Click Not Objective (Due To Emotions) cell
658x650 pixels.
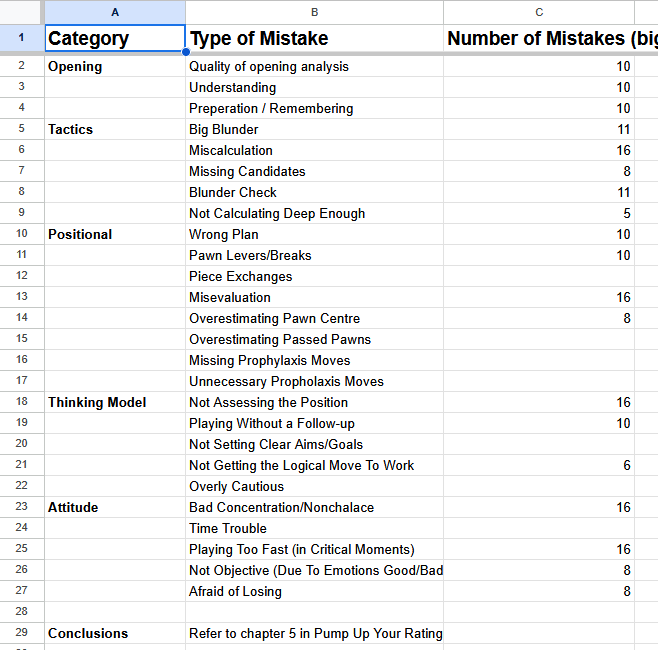[314, 570]
